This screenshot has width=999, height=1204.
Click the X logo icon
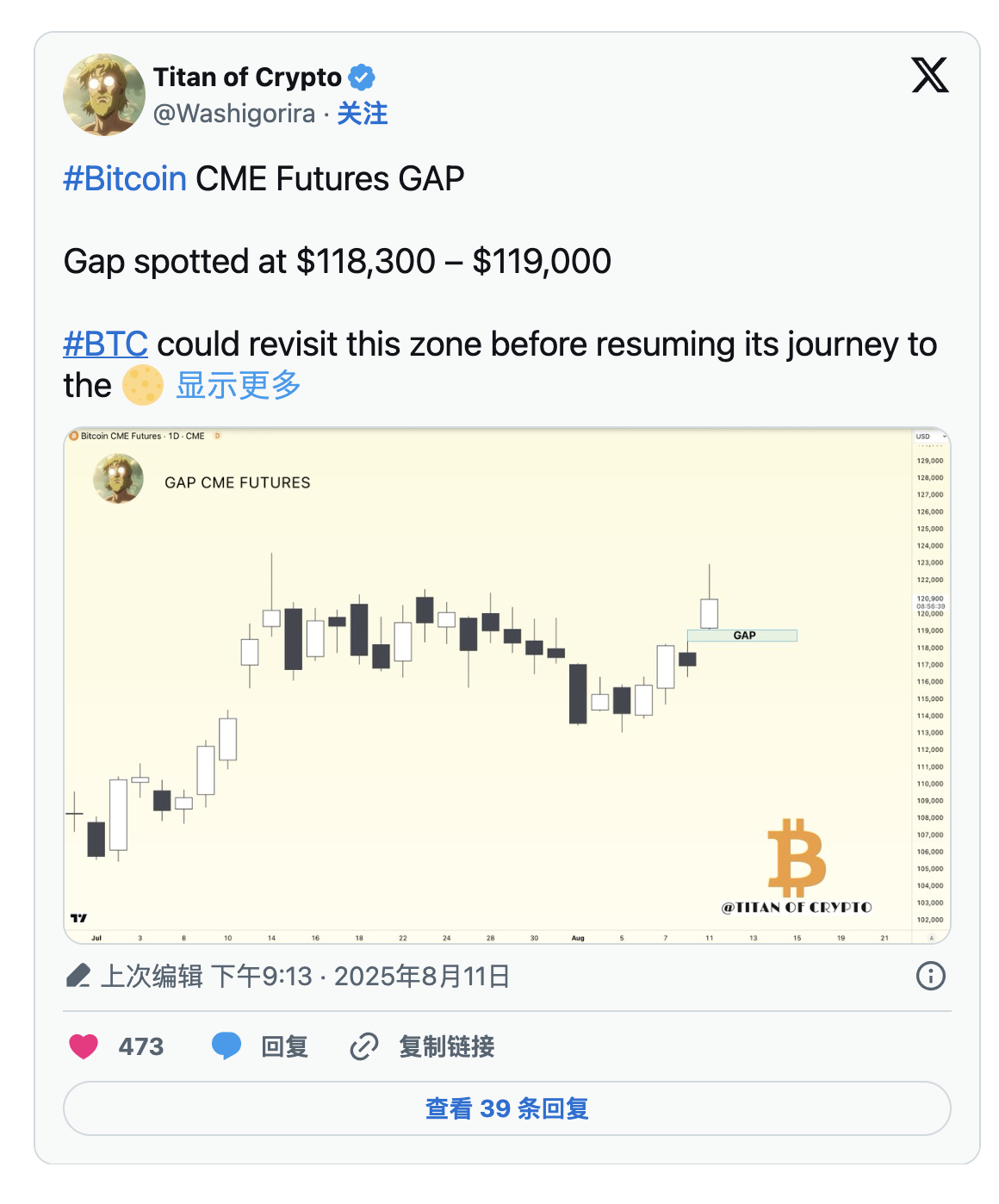pos(930,76)
